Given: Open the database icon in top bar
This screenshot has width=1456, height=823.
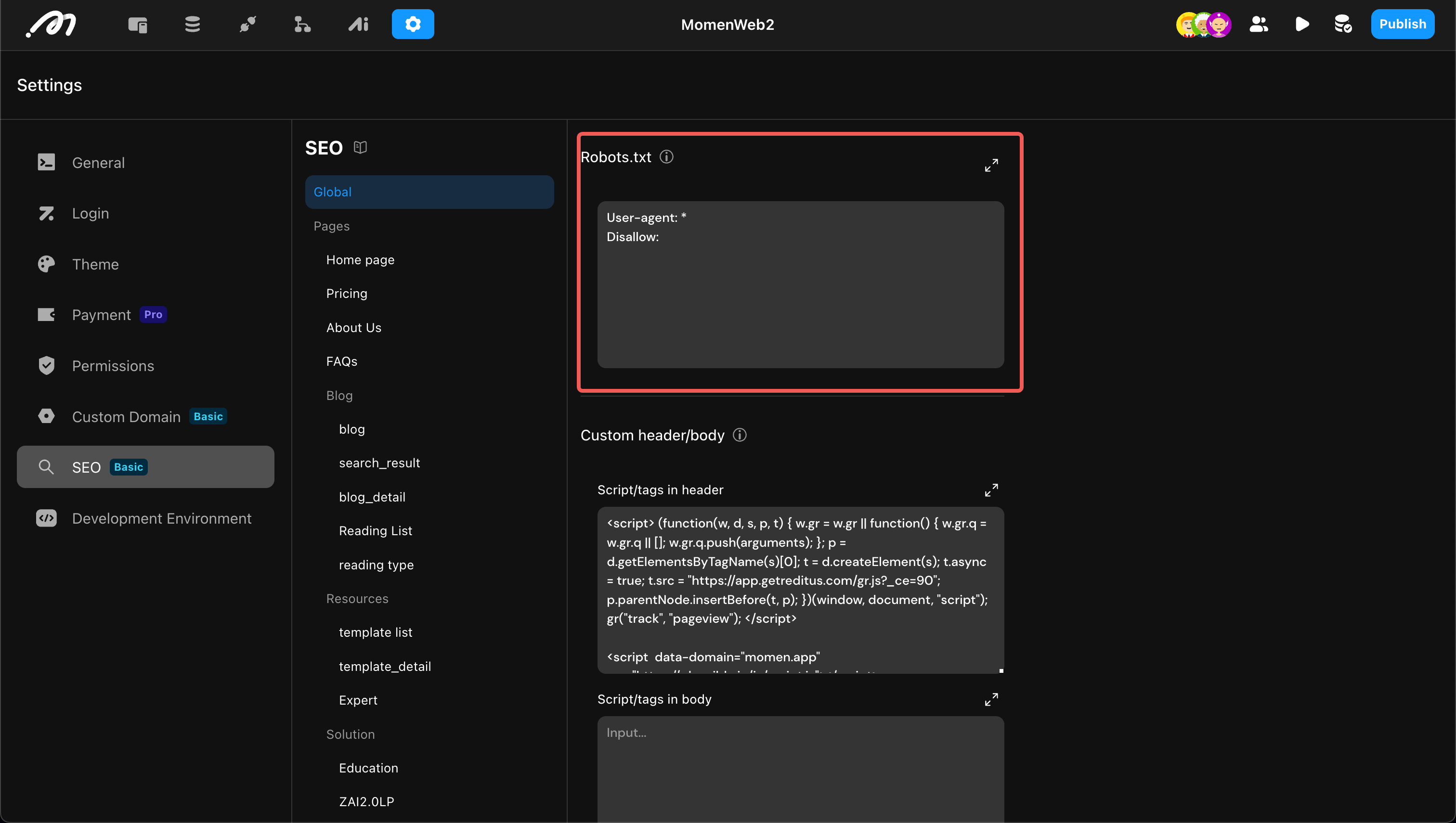Looking at the screenshot, I should tap(192, 25).
